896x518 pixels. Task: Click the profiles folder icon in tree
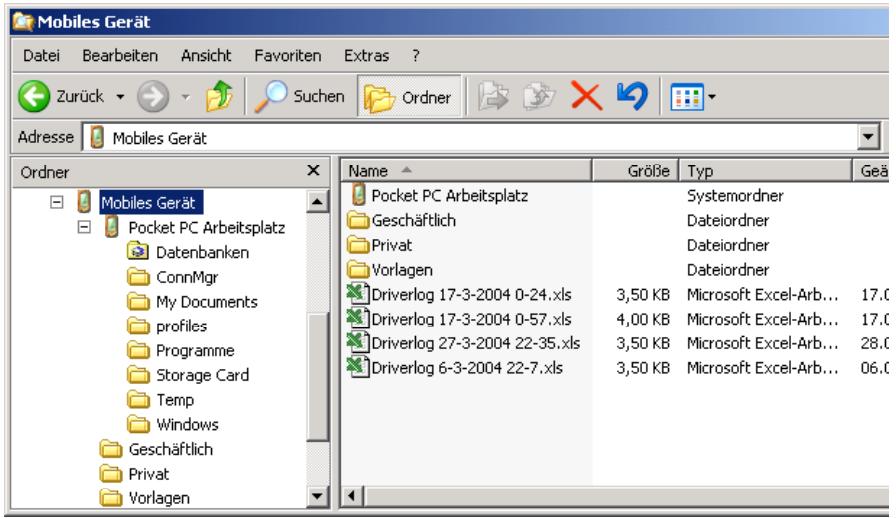(138, 326)
